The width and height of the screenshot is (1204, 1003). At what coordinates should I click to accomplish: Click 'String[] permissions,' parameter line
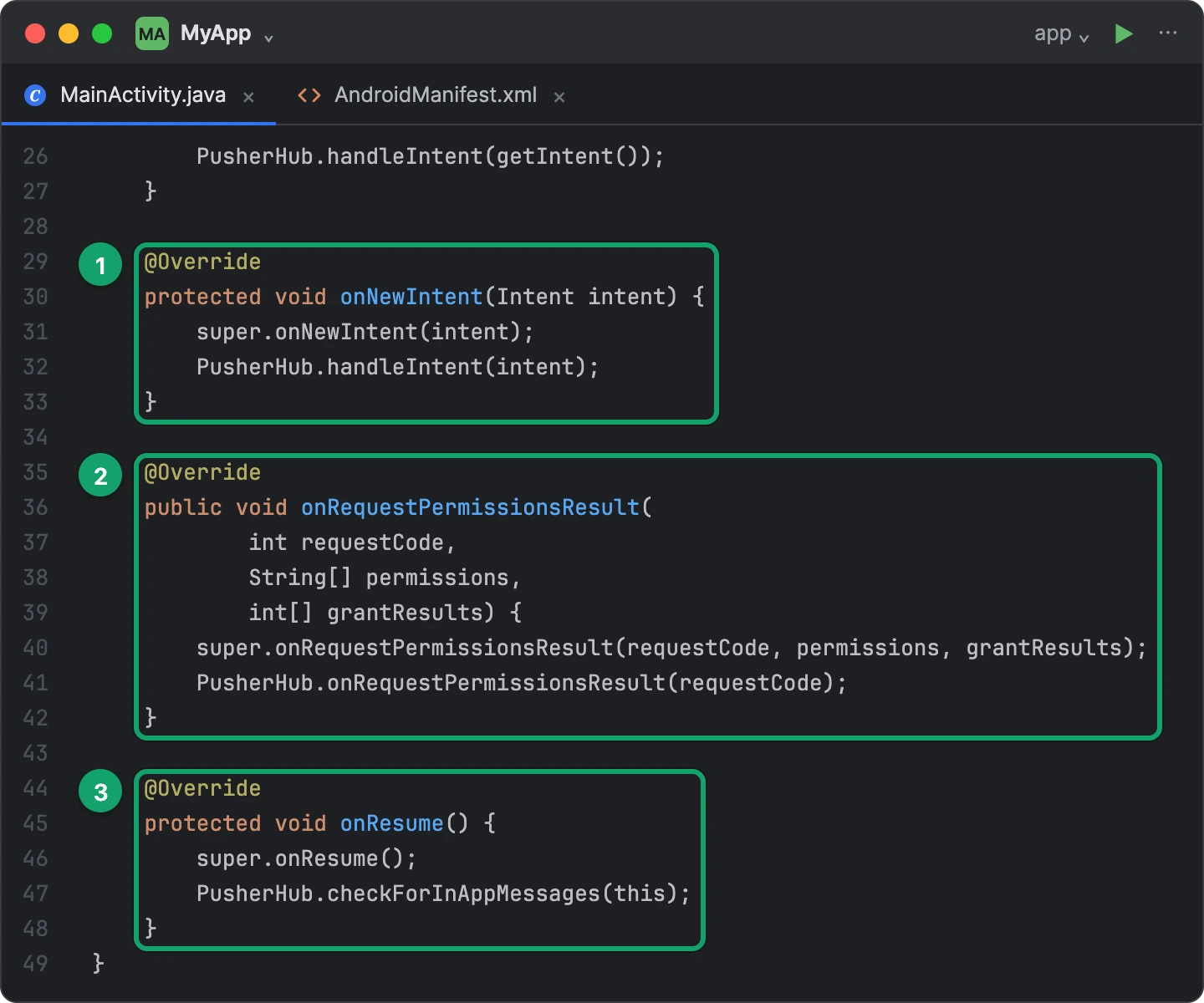pyautogui.click(x=385, y=578)
